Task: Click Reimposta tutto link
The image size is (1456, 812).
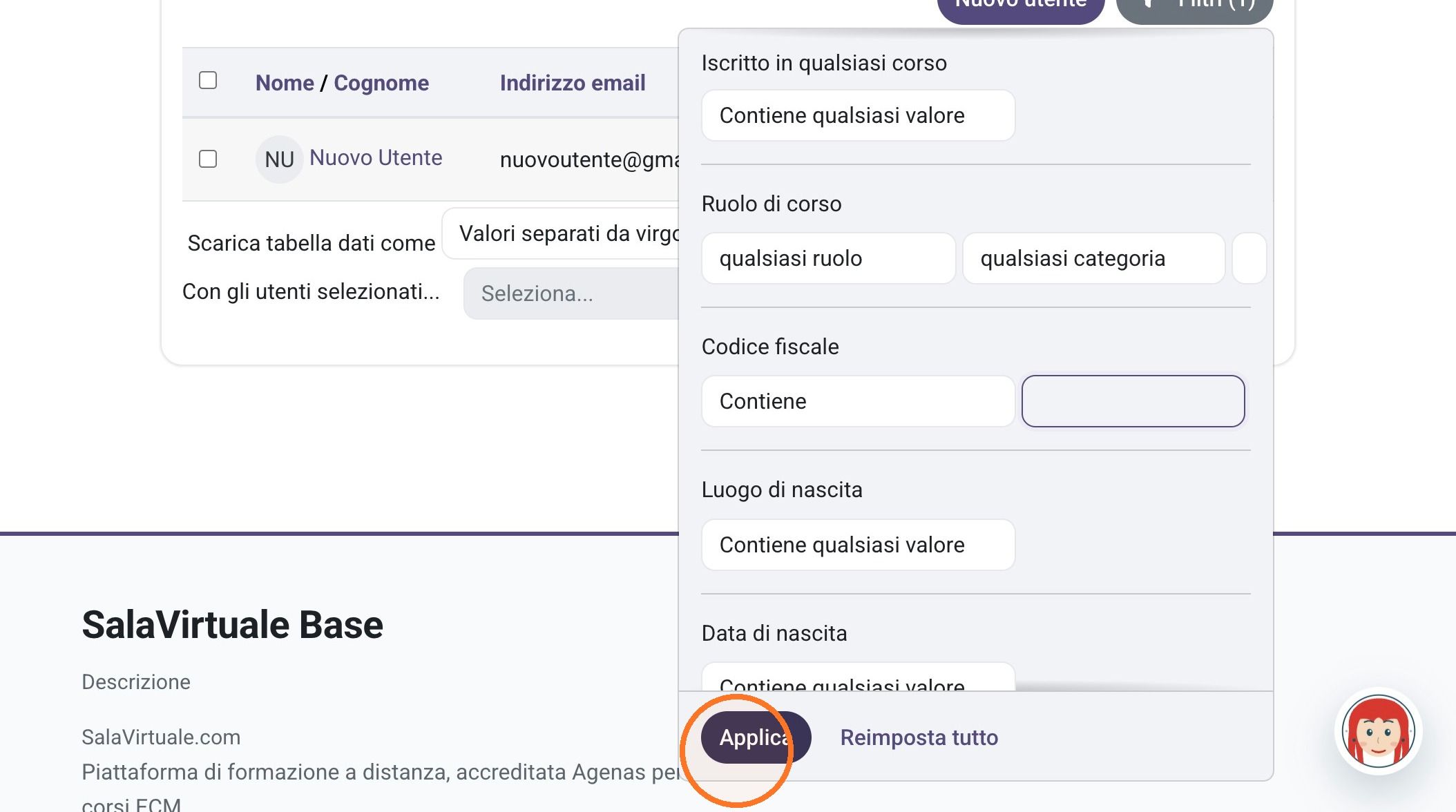Action: pyautogui.click(x=919, y=737)
